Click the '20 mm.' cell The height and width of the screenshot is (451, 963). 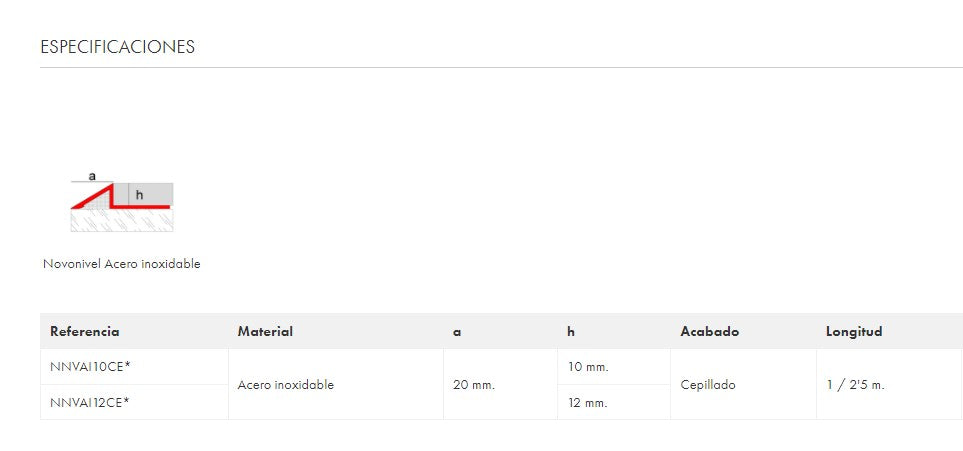[474, 384]
